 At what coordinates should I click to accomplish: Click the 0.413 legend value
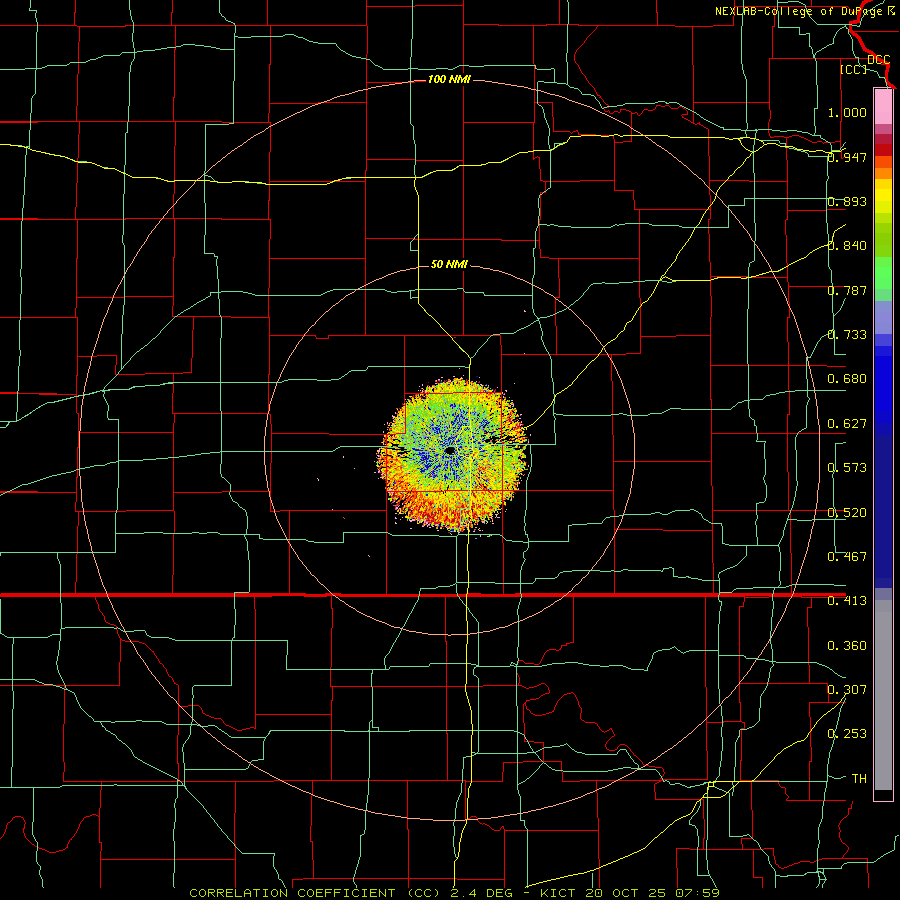847,601
